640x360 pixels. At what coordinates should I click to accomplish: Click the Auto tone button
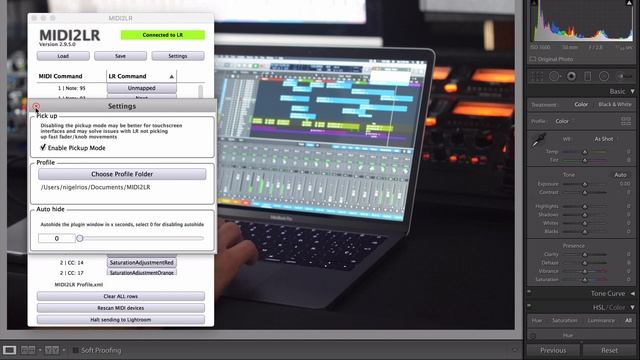point(620,175)
